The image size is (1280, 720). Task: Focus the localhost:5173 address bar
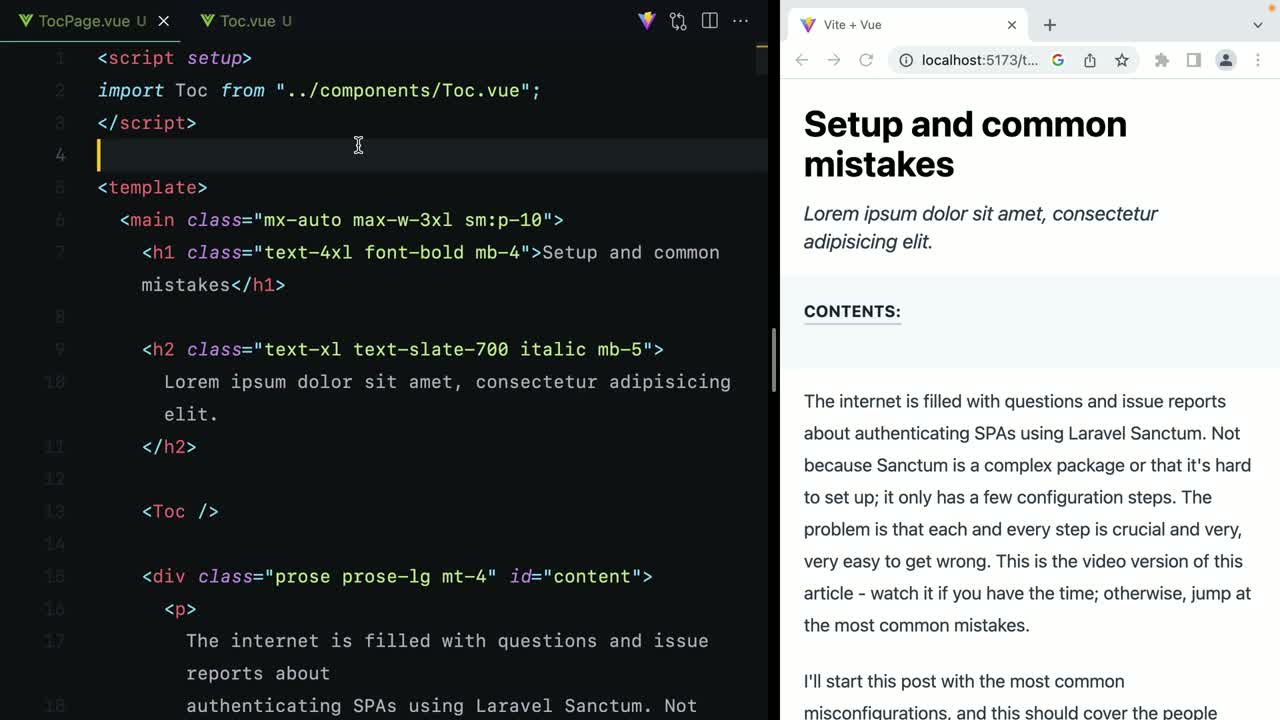point(979,60)
